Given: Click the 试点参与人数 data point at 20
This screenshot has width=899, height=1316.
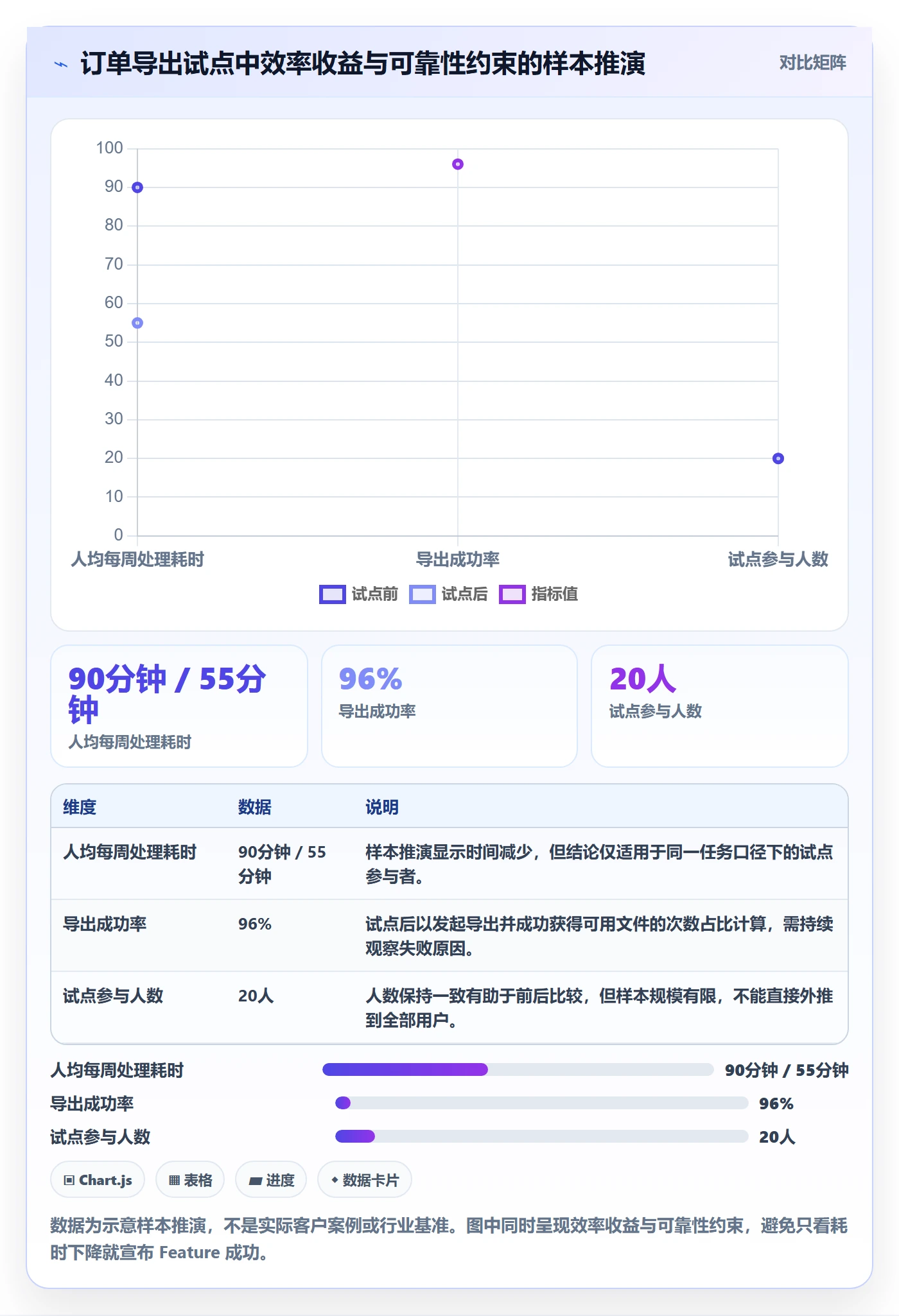Looking at the screenshot, I should (x=778, y=458).
